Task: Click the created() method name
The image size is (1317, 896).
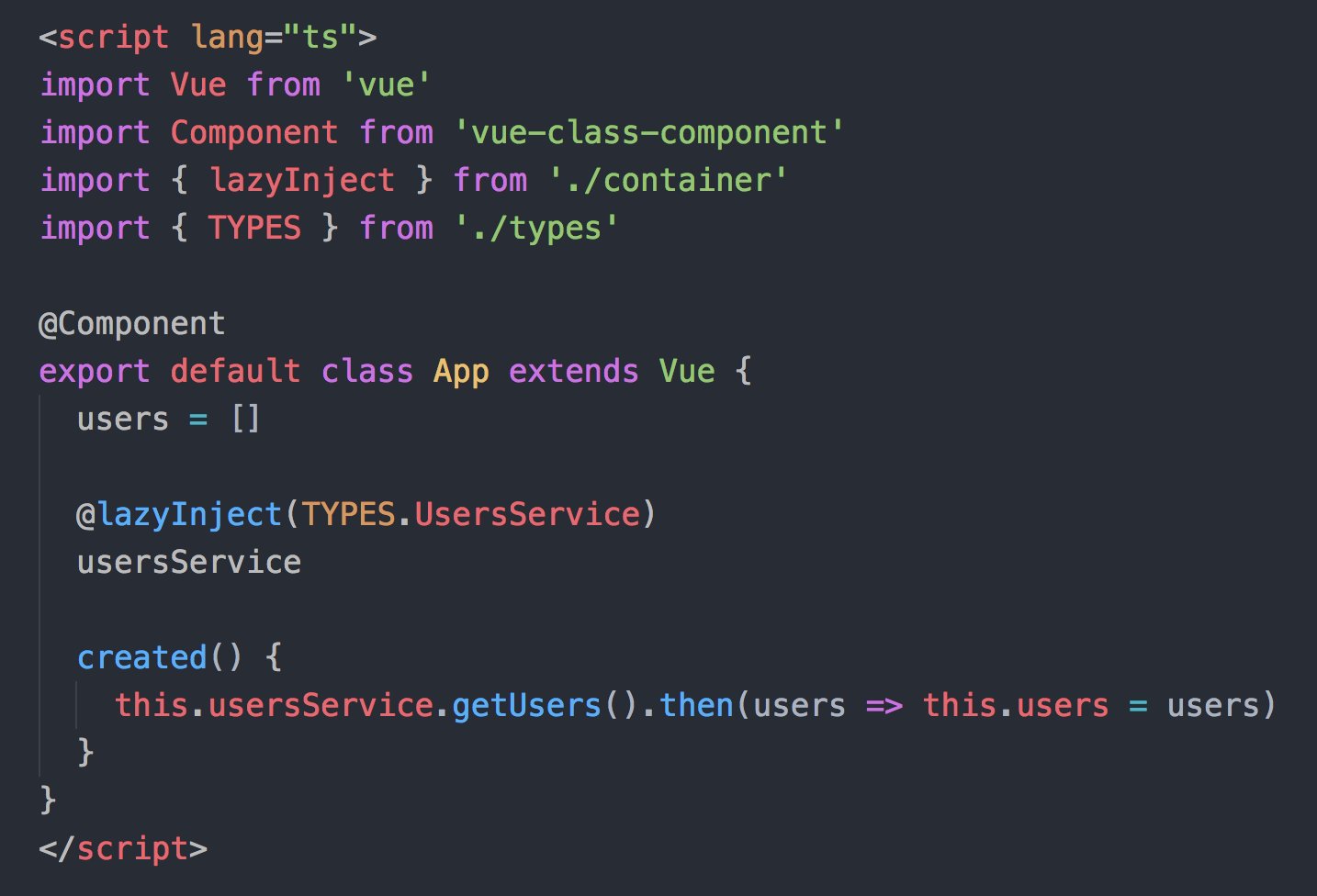Action: [x=142, y=658]
